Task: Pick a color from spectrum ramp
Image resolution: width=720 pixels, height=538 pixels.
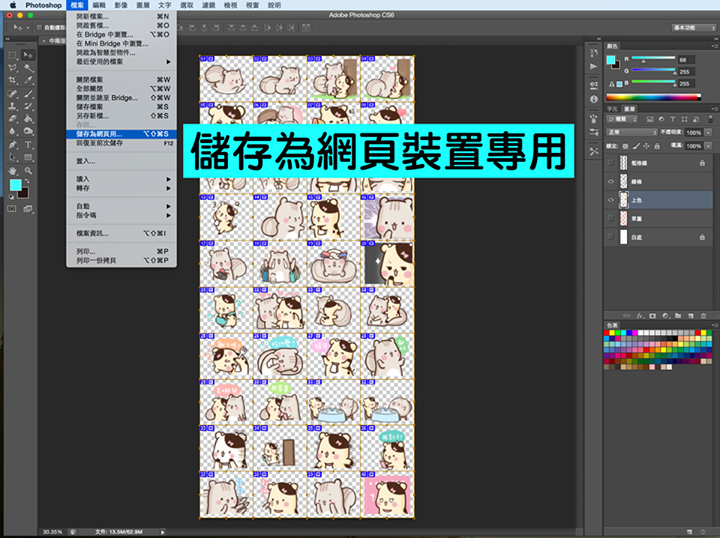Action: point(653,97)
